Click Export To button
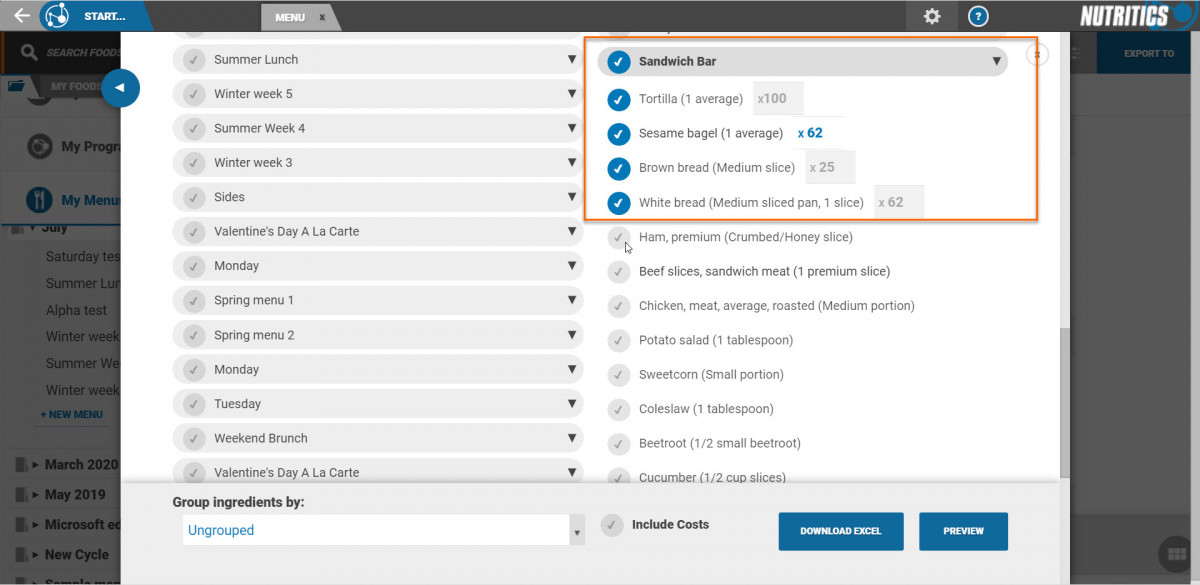 [x=1148, y=53]
